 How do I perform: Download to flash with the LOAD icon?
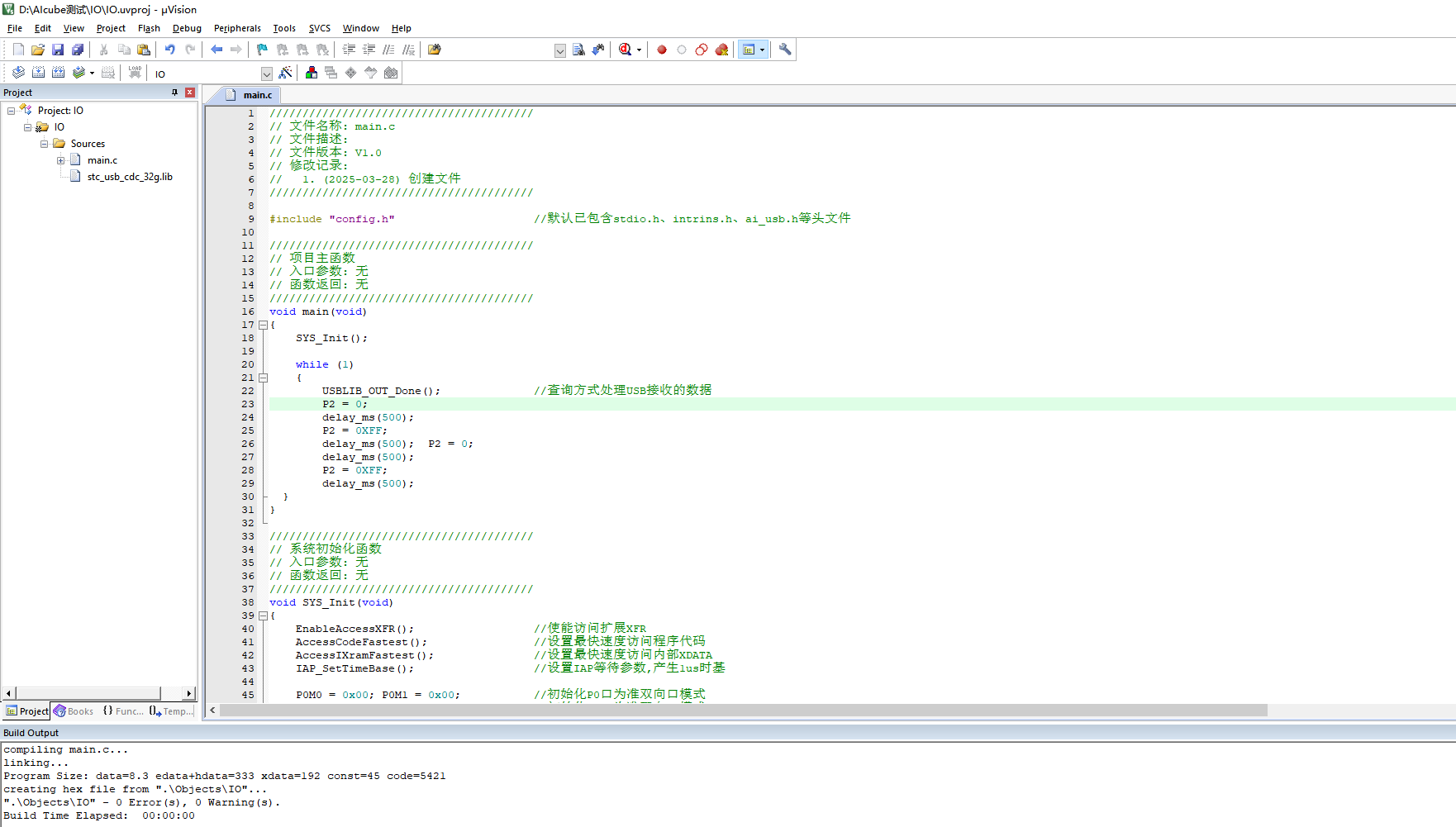coord(135,73)
